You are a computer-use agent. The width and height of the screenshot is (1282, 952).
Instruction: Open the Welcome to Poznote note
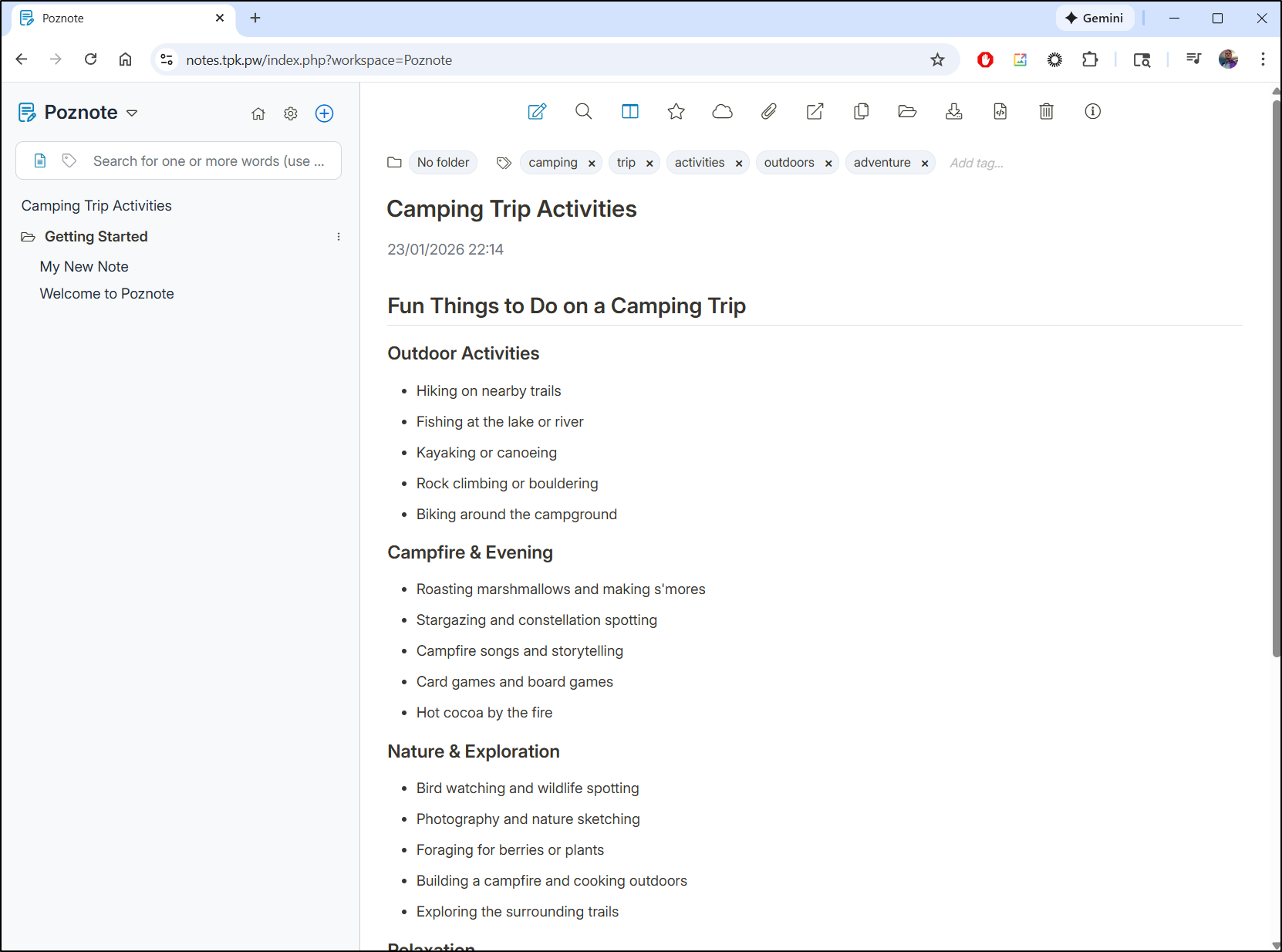(106, 294)
